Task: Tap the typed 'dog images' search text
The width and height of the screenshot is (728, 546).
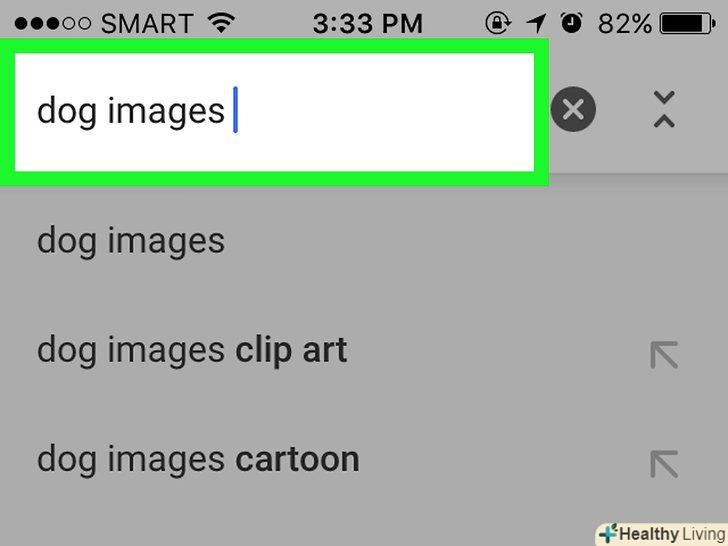Action: (130, 111)
